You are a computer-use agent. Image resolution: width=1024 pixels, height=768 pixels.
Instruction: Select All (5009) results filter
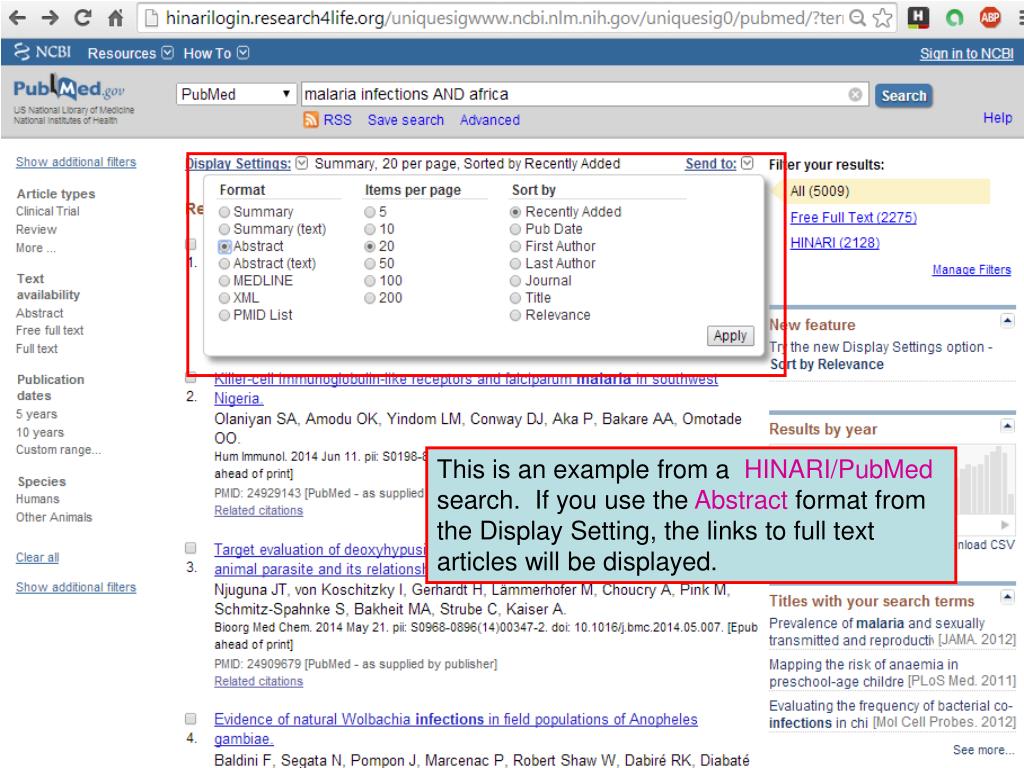820,191
